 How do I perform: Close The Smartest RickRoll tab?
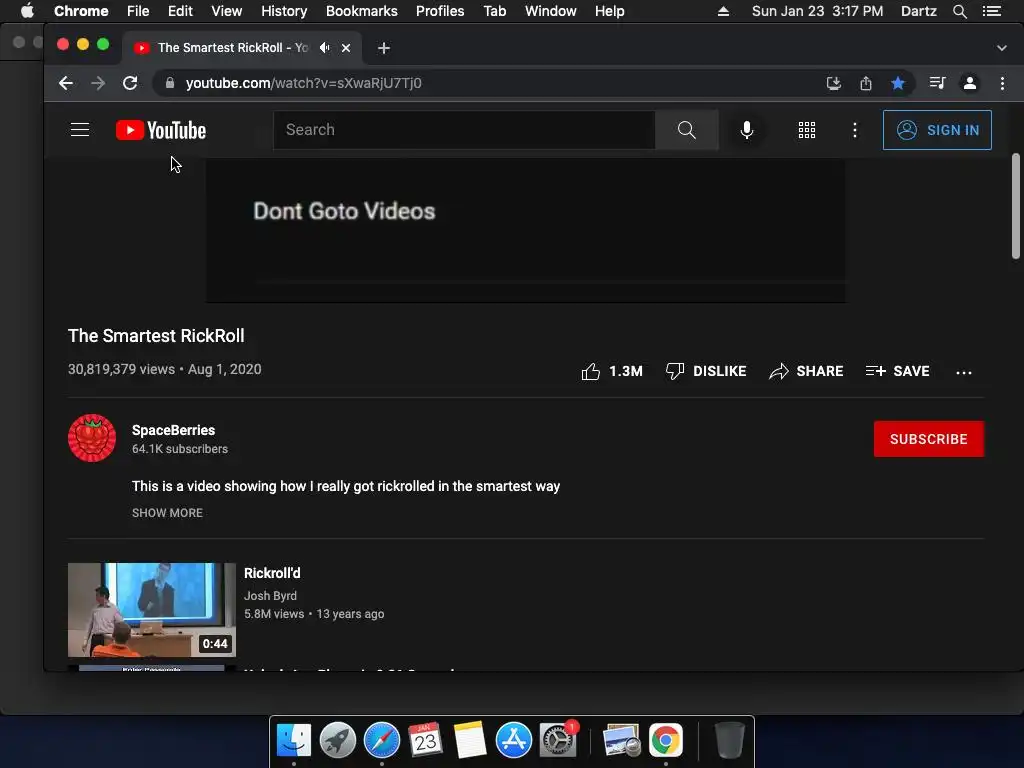pyautogui.click(x=346, y=48)
